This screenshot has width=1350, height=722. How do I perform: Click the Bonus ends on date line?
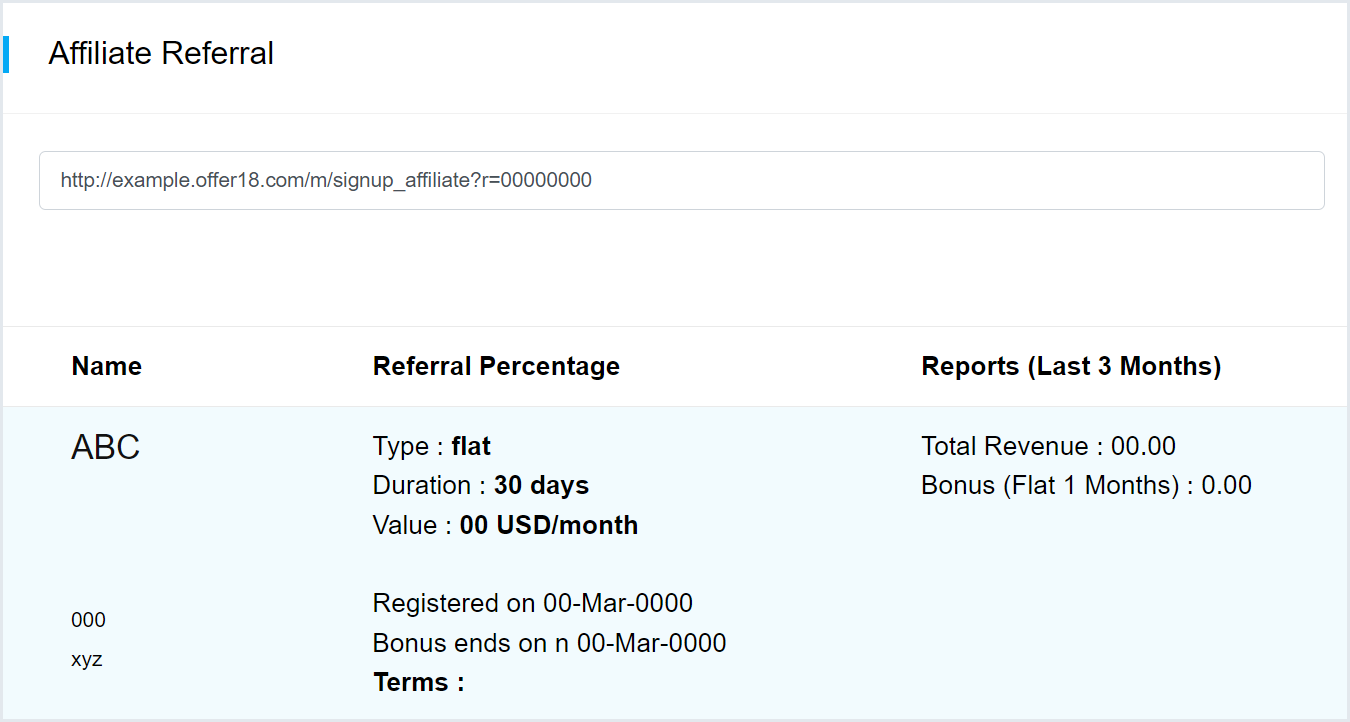pos(549,643)
